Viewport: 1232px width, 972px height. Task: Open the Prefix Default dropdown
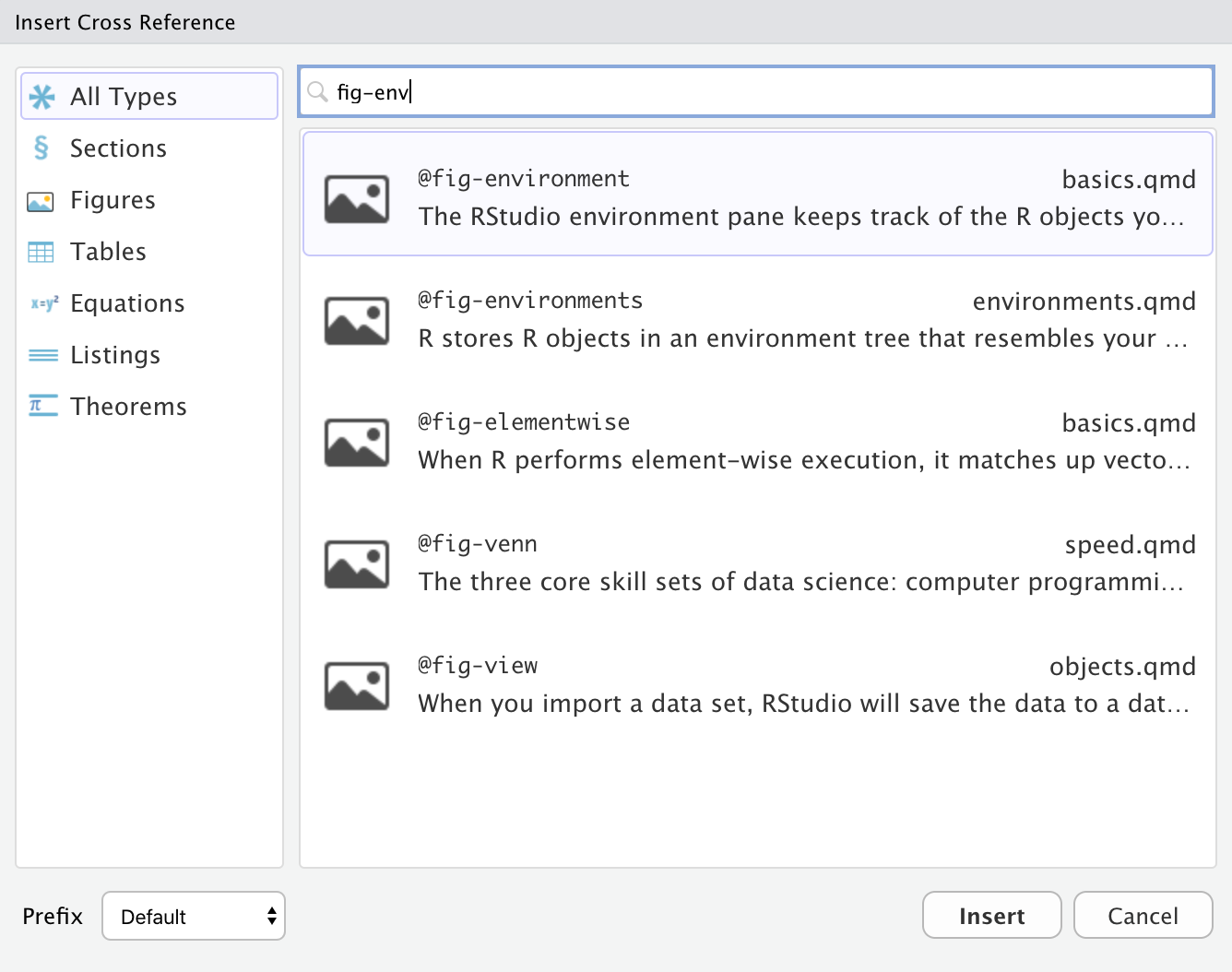tap(194, 916)
